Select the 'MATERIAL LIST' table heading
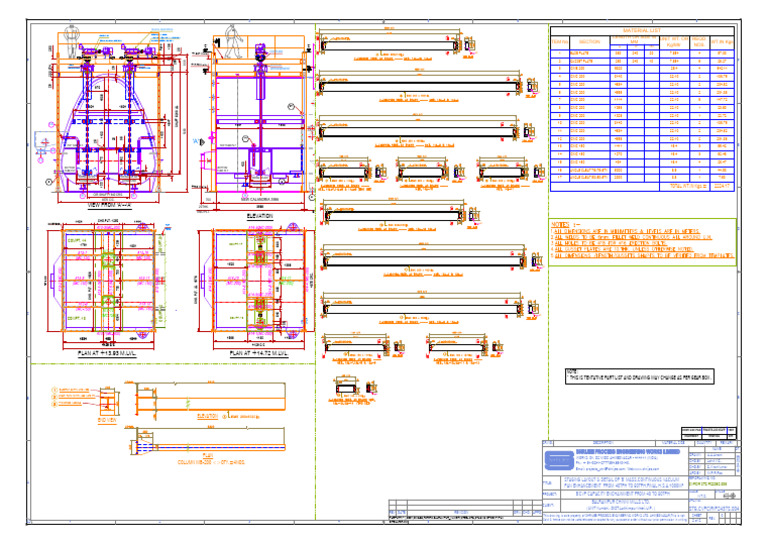Image resolution: width=768 pixels, height=543 pixels. [x=642, y=31]
